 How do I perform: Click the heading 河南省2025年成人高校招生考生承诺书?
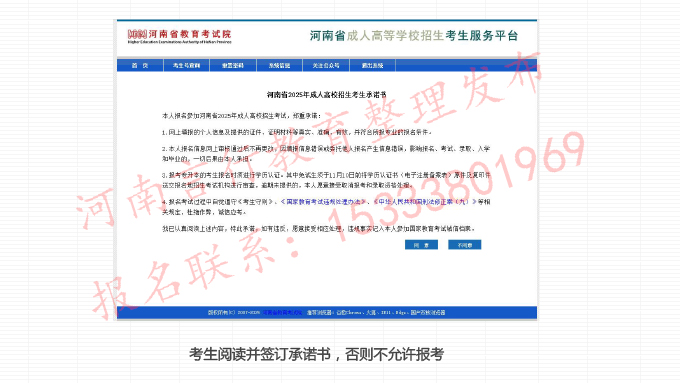(326, 95)
